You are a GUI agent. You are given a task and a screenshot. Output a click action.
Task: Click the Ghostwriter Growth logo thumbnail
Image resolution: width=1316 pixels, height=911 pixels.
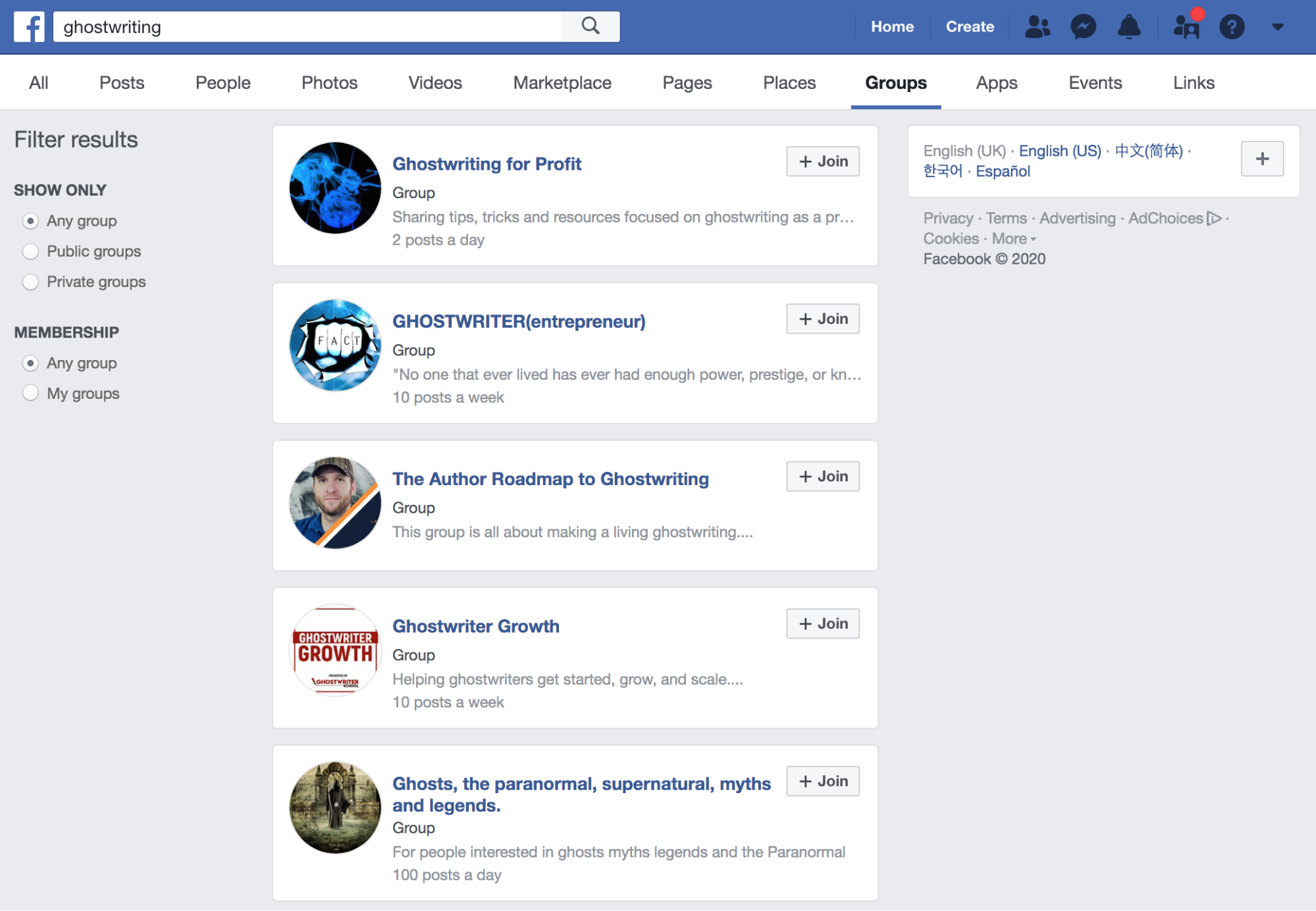pos(335,650)
